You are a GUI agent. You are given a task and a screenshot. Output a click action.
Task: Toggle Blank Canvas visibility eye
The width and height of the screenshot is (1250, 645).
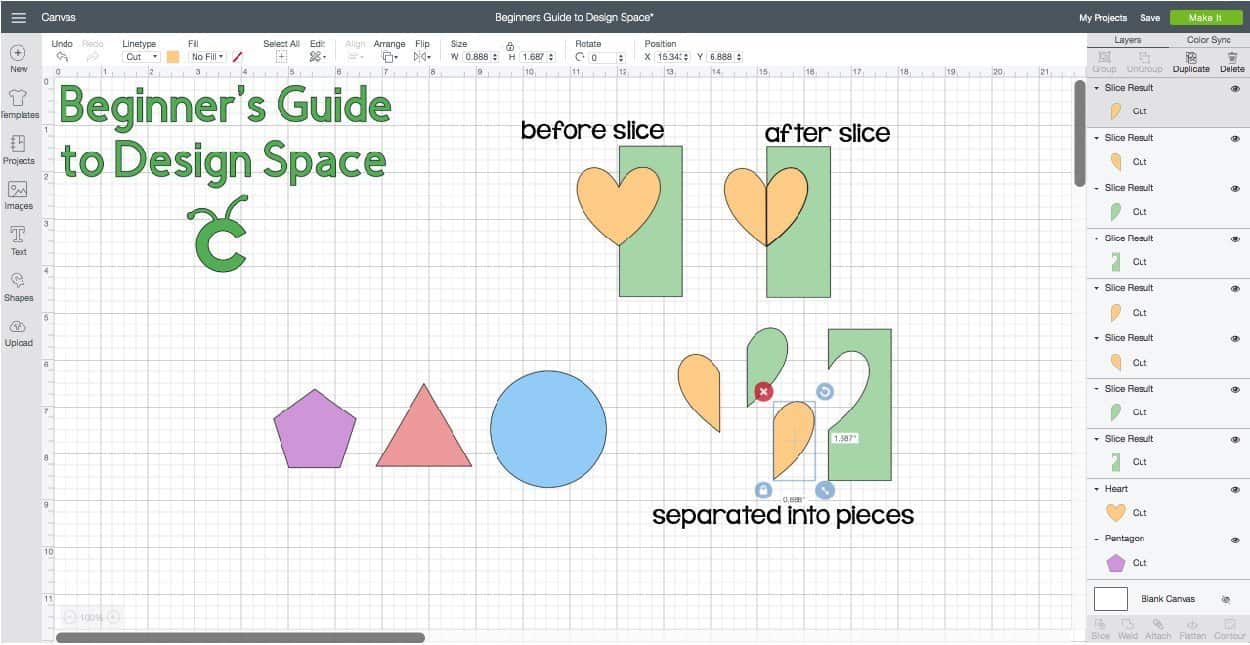coord(1226,599)
